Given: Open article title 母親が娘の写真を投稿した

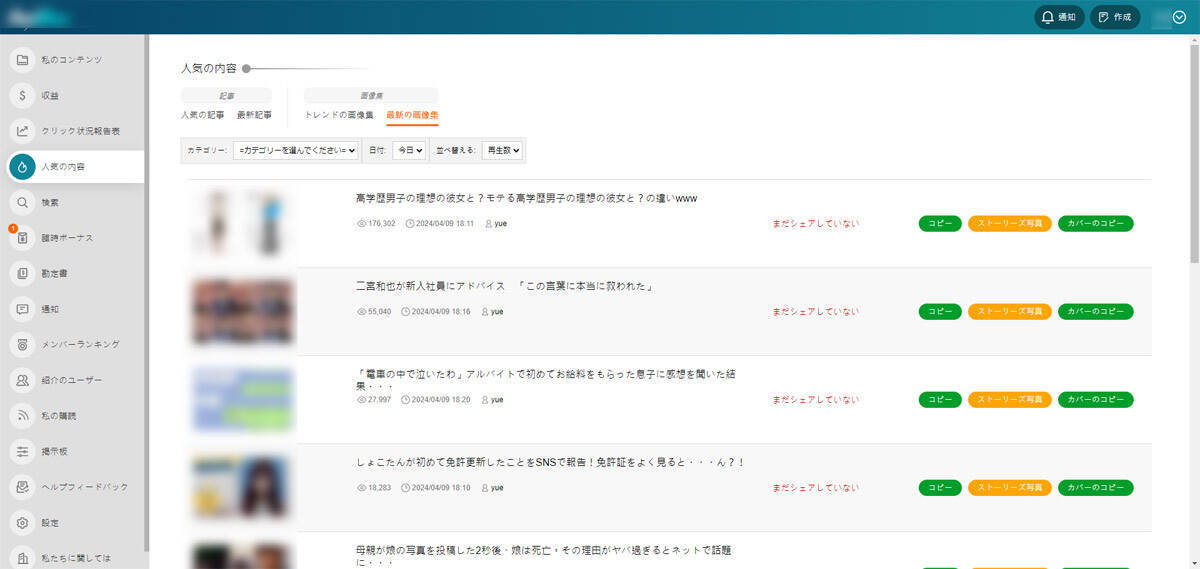Looking at the screenshot, I should (546, 556).
